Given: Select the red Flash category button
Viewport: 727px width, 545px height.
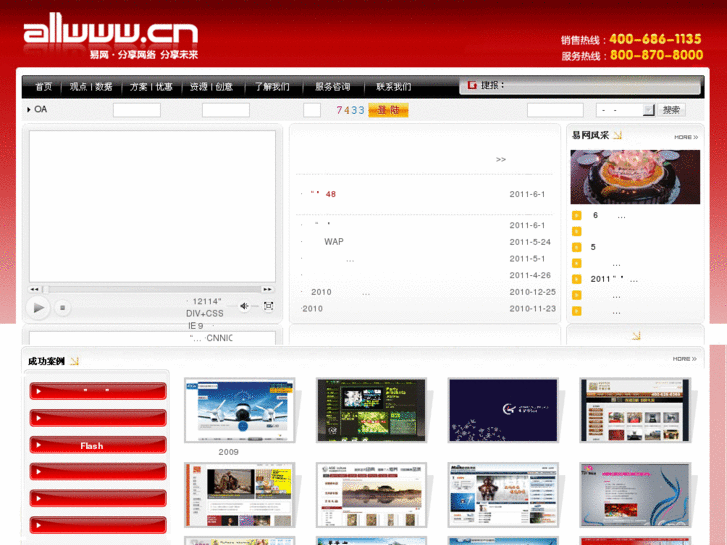Looking at the screenshot, I should tap(98, 445).
